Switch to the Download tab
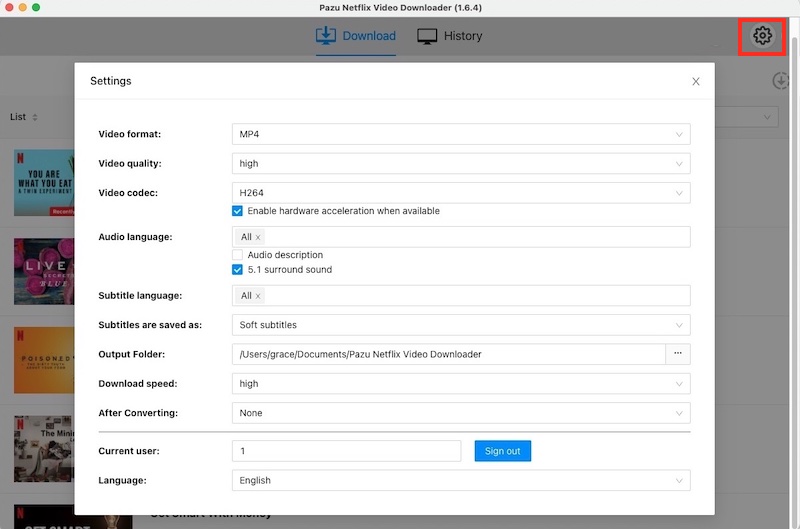The width and height of the screenshot is (800, 529). [x=356, y=36]
